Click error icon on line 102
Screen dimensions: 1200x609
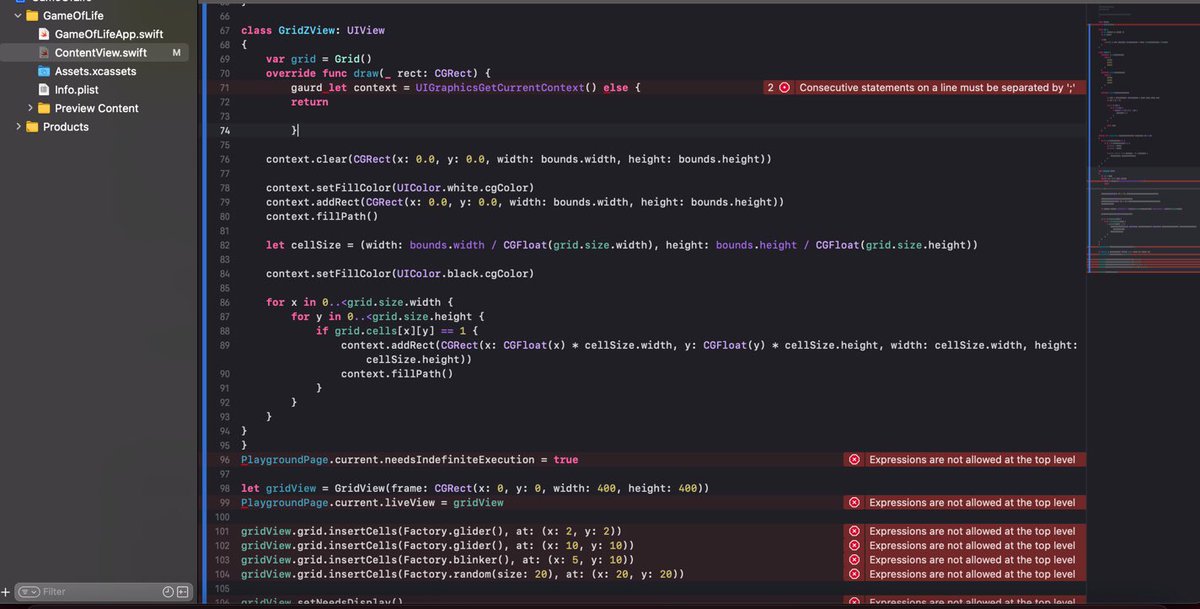tap(854, 546)
